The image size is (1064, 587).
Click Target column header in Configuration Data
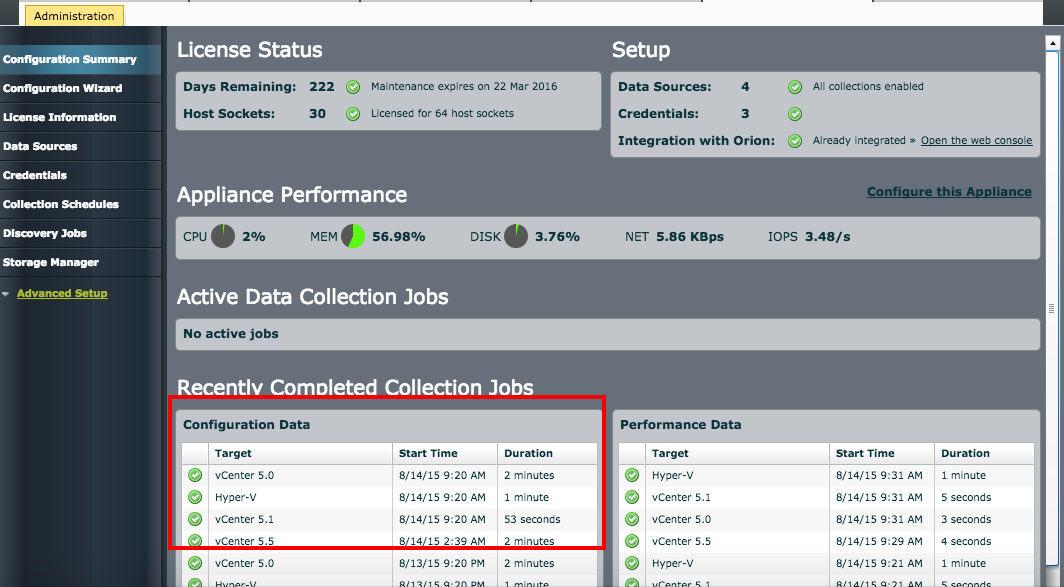tap(301, 453)
